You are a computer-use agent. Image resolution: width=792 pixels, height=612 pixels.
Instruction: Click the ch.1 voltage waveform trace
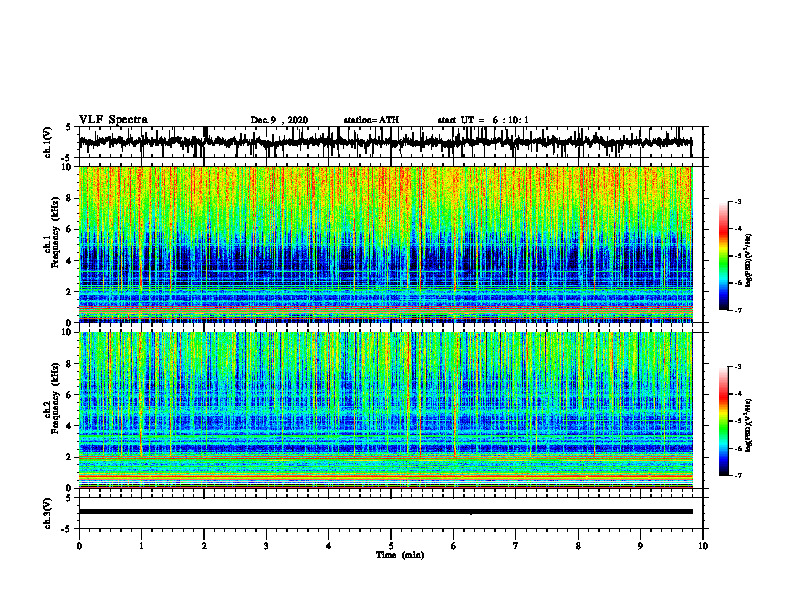point(385,141)
